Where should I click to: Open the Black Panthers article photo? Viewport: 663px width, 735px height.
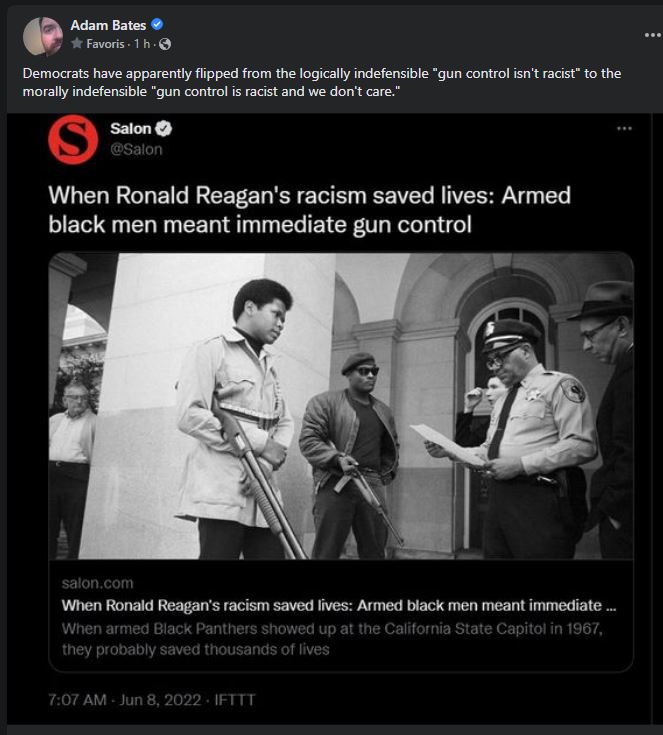click(x=341, y=406)
